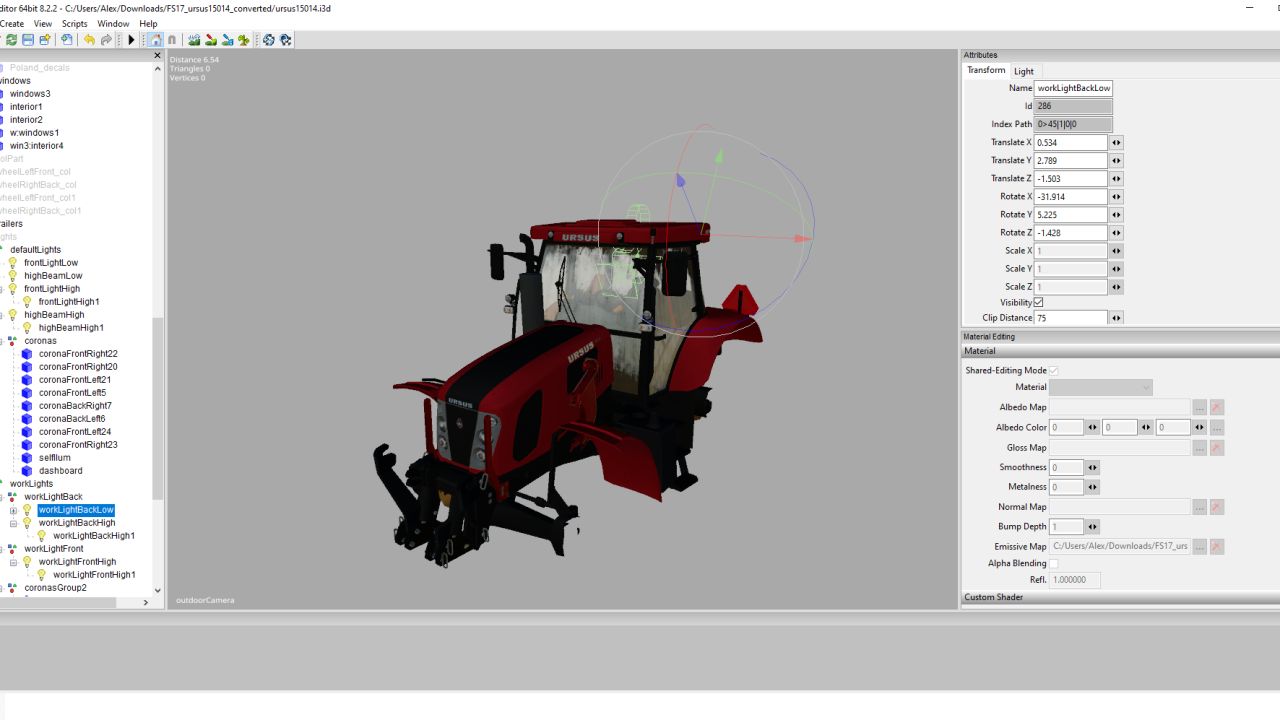1280x720 pixels.
Task: Switch to the Light tab
Action: coord(1024,71)
